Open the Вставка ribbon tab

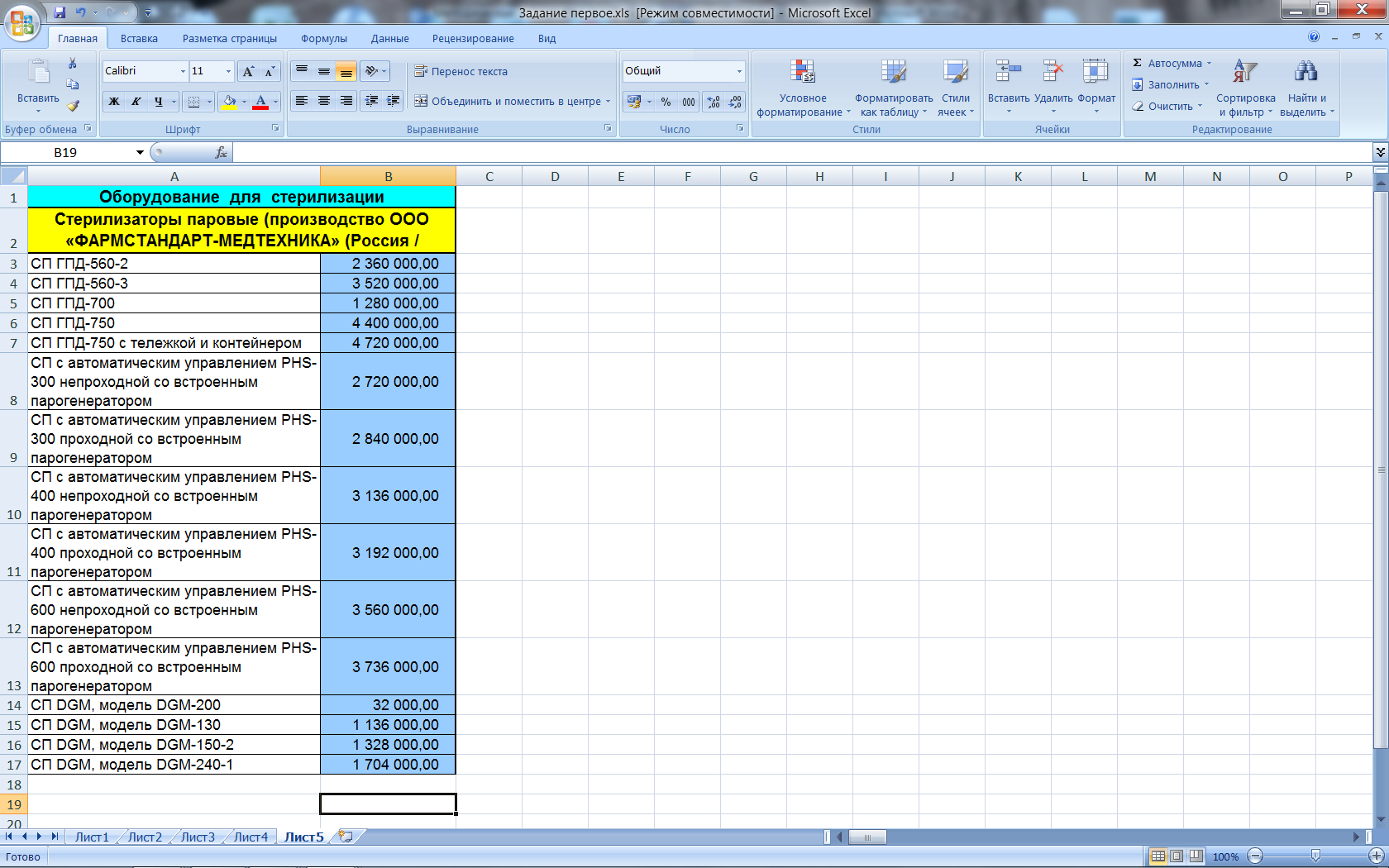coord(139,38)
